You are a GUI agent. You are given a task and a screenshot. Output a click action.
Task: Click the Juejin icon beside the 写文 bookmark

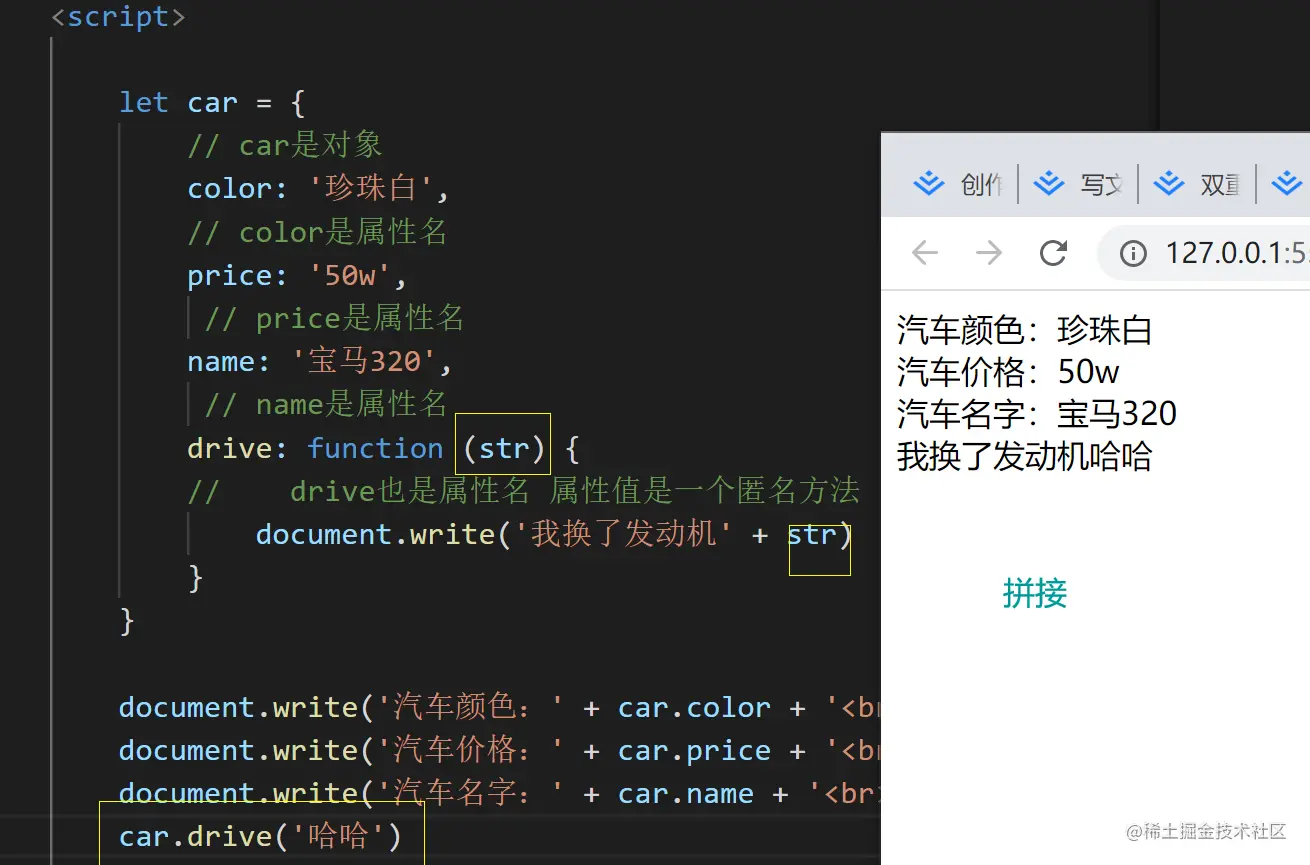[1048, 183]
